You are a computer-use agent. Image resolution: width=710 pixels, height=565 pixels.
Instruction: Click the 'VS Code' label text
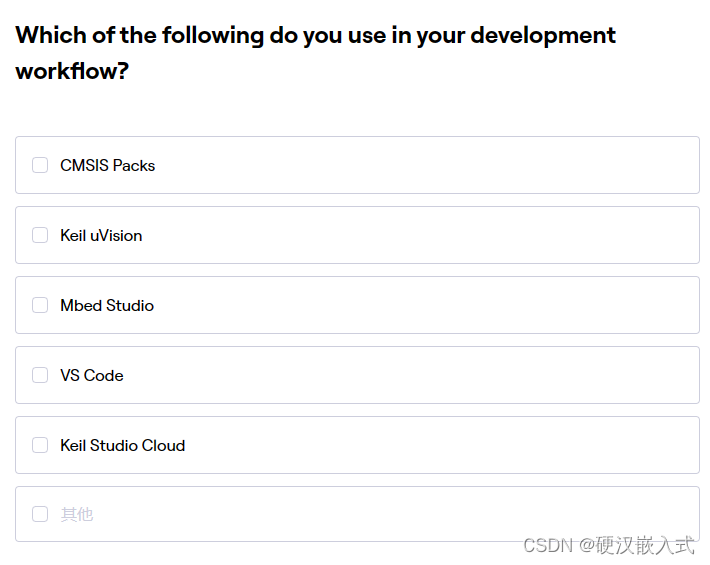tap(92, 375)
